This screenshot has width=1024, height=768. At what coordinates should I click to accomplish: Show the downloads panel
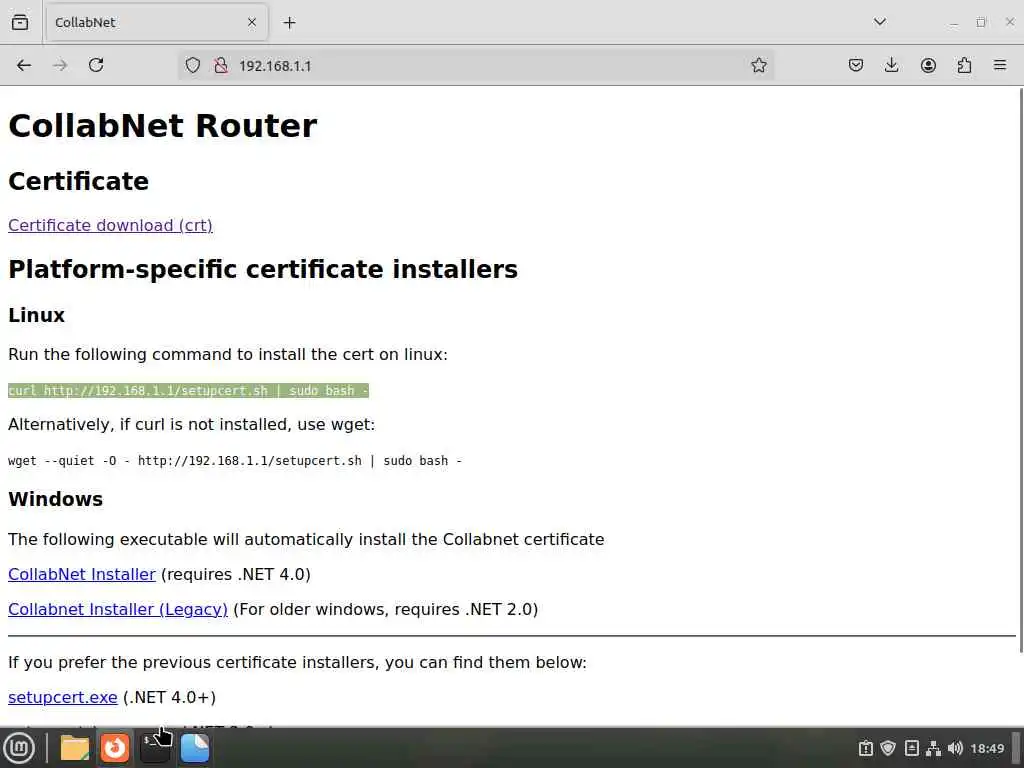(x=891, y=65)
